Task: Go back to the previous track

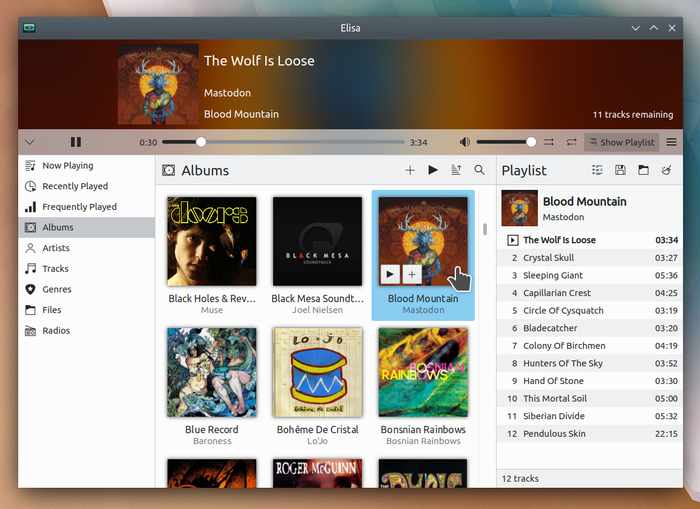Action: pyautogui.click(x=53, y=142)
